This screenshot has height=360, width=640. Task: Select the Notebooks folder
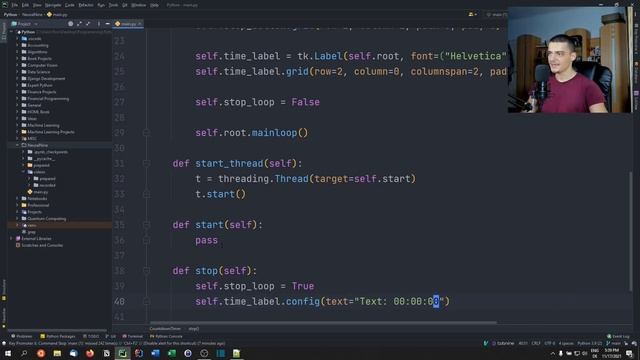point(37,198)
